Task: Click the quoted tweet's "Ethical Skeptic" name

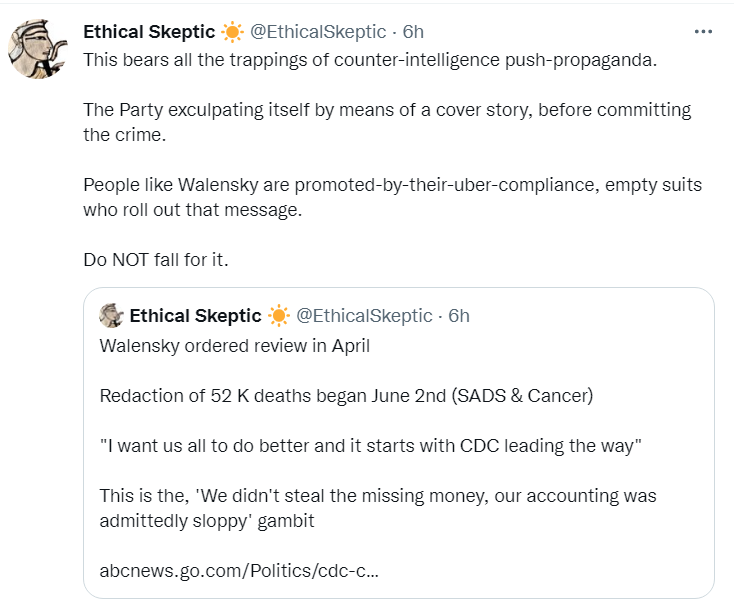Action: click(x=195, y=316)
